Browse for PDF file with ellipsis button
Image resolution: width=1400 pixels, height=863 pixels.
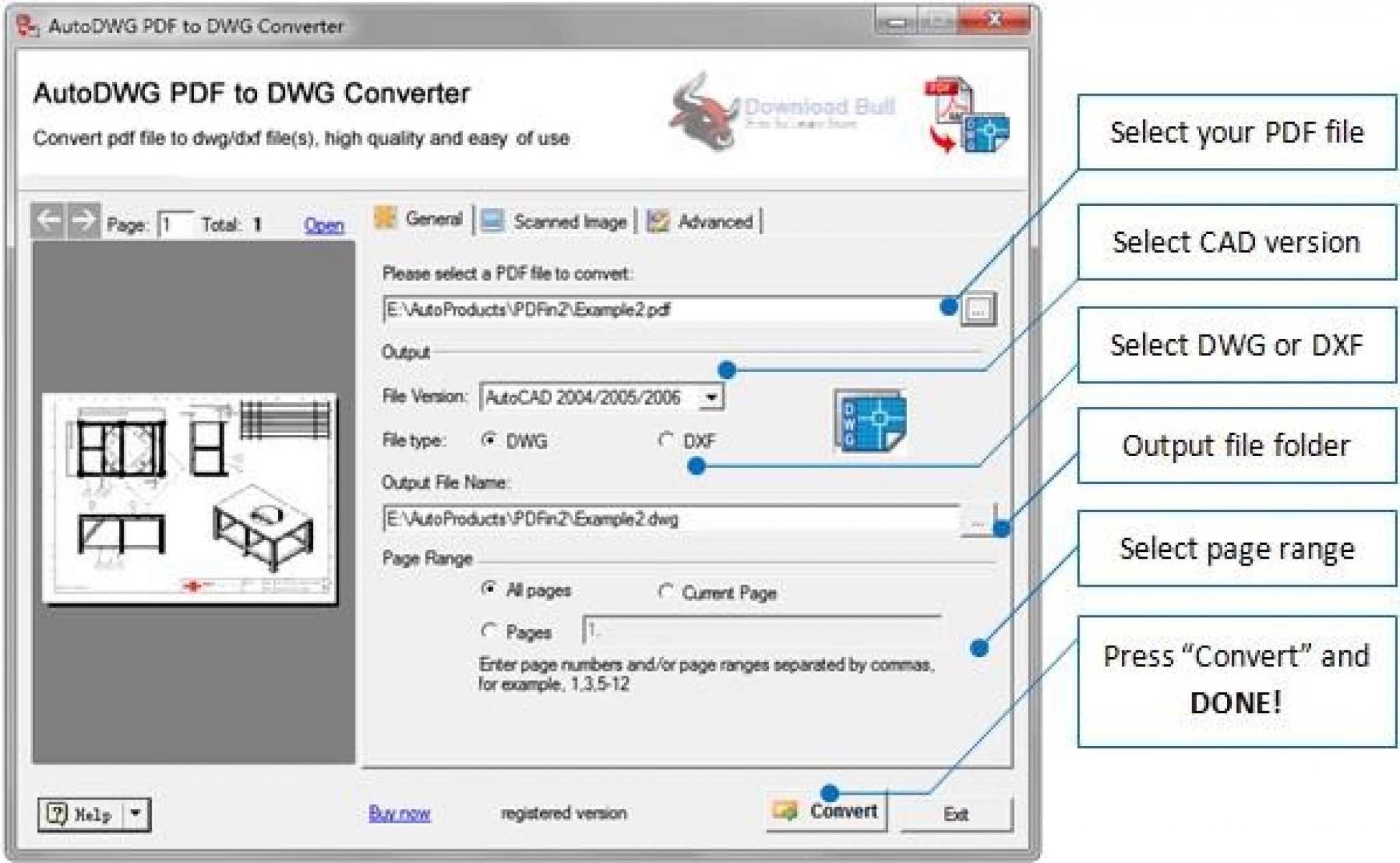click(978, 310)
